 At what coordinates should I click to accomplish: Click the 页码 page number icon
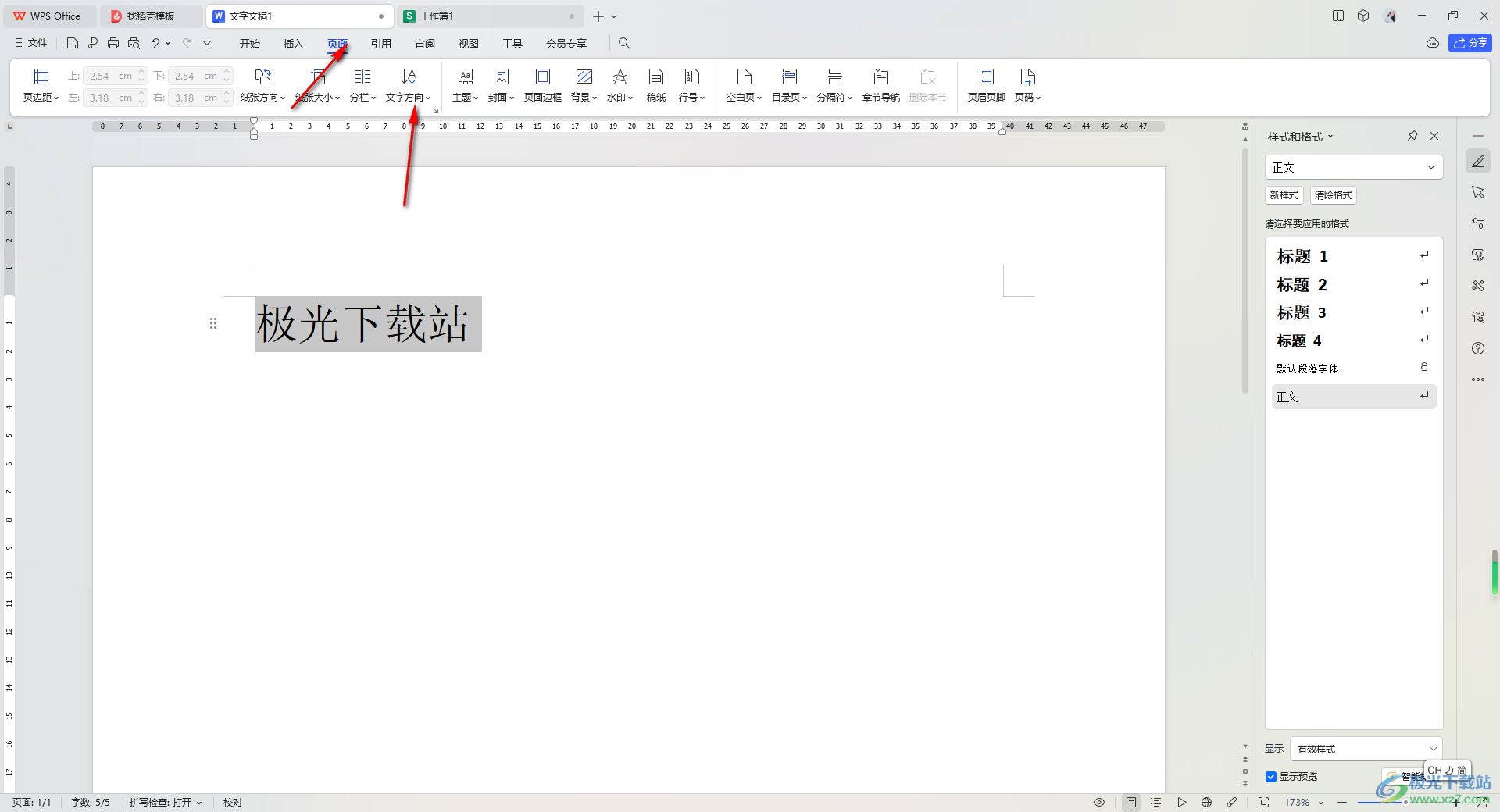[1028, 77]
